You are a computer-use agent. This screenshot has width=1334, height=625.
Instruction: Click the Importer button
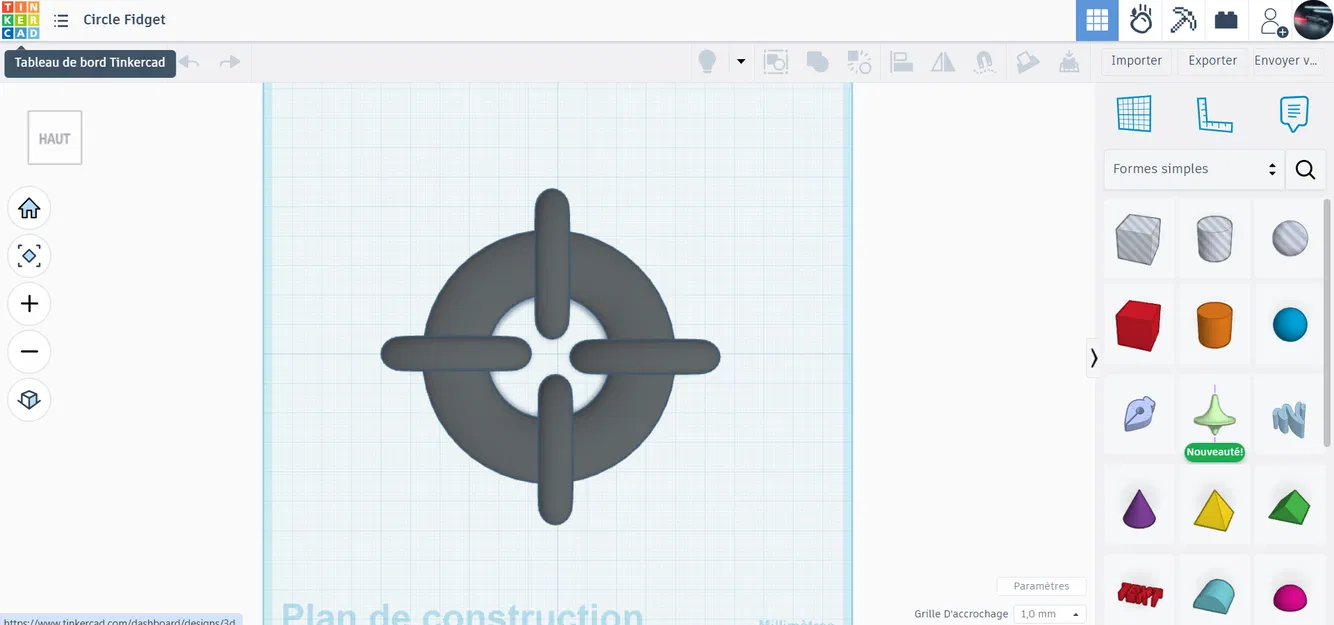1137,60
